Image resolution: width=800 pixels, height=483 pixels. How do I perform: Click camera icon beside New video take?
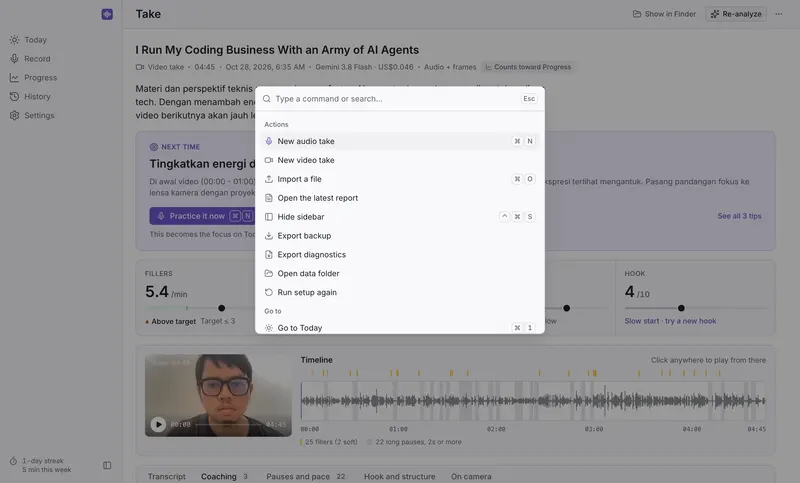point(269,160)
